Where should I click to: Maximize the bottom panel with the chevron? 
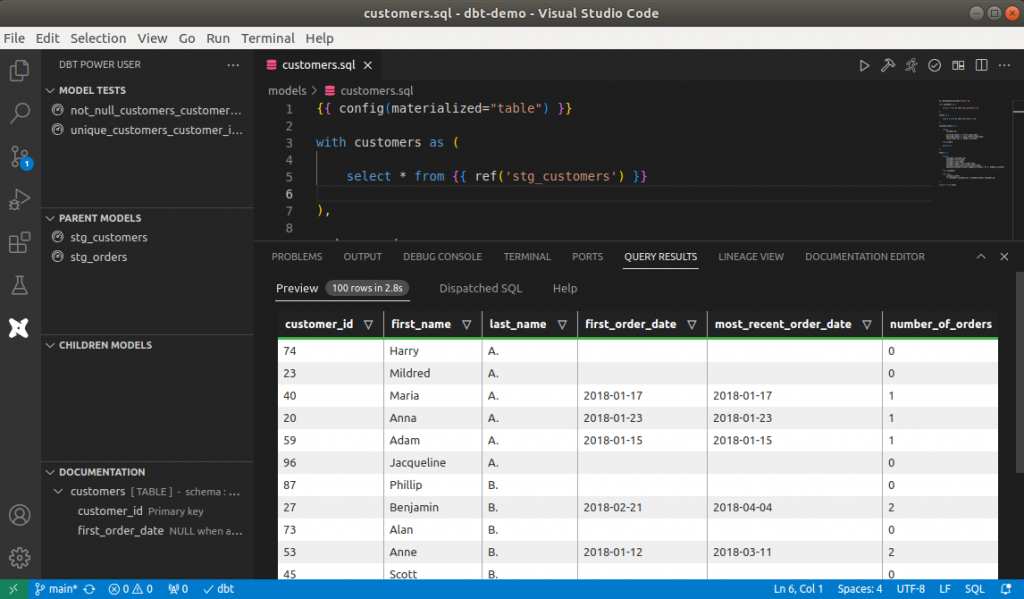981,257
